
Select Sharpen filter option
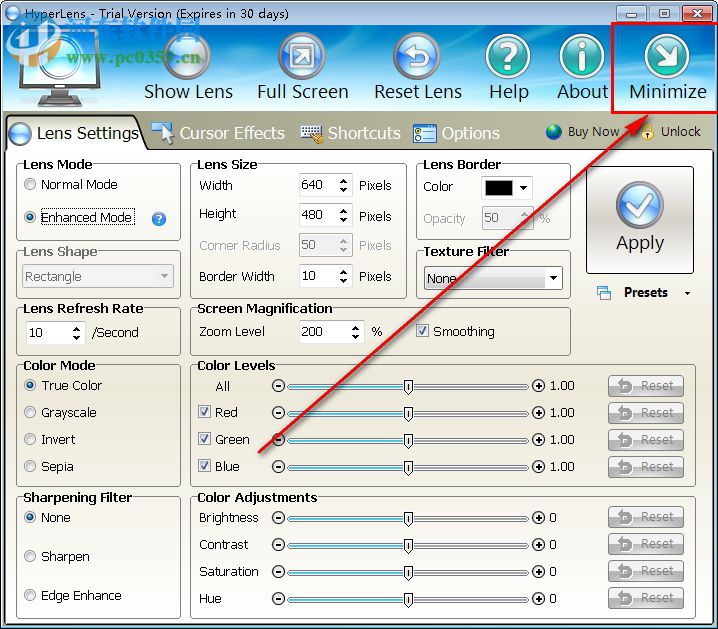(x=30, y=556)
